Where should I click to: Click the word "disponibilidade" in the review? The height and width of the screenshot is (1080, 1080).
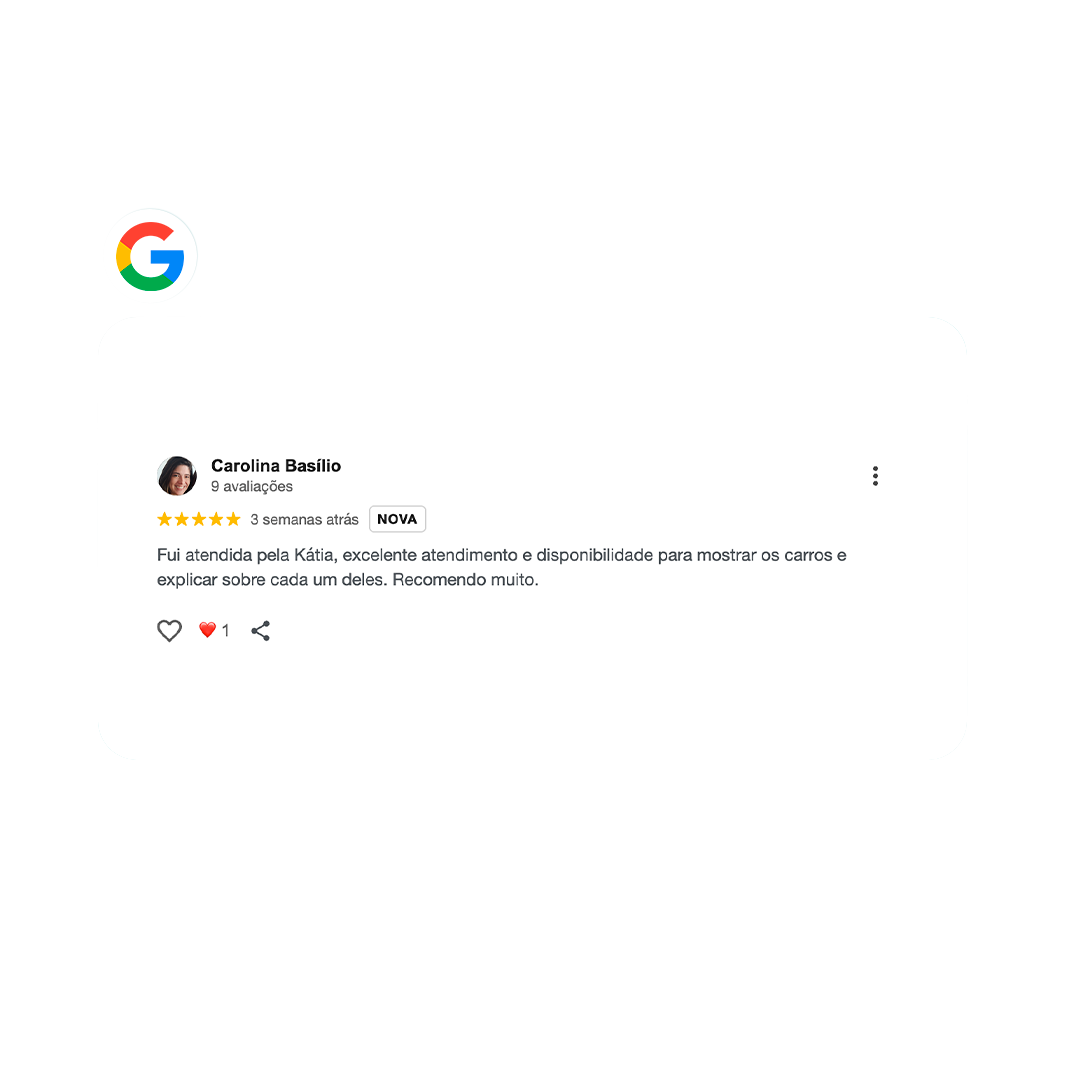[x=594, y=555]
